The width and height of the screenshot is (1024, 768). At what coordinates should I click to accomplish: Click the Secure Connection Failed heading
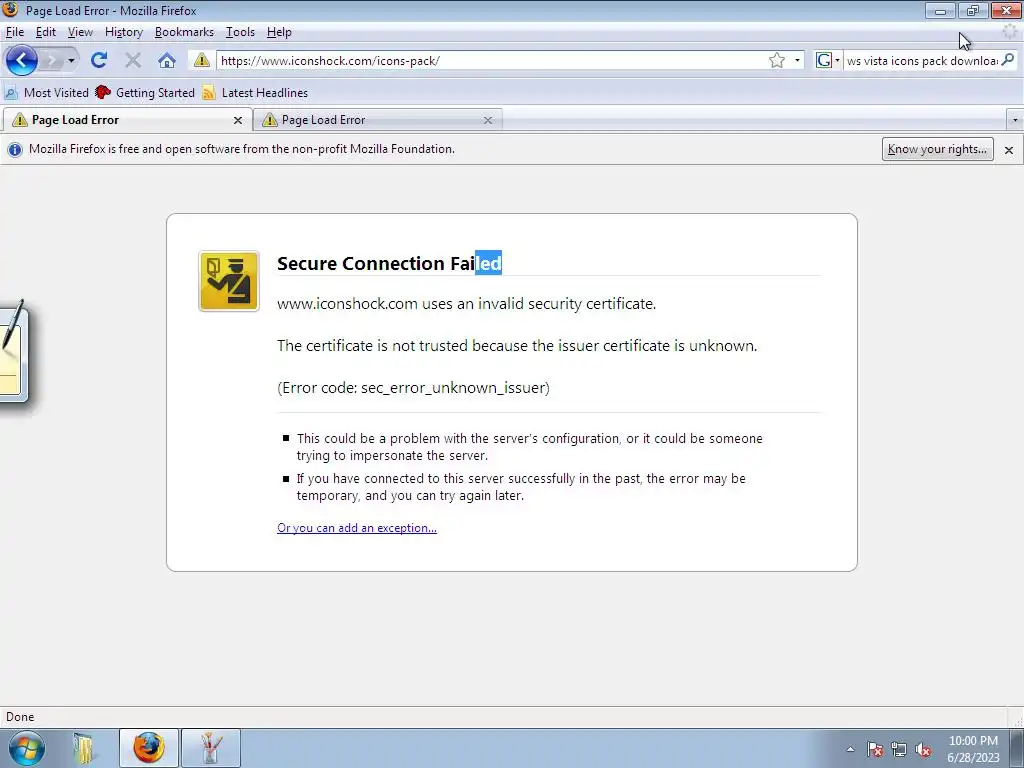tap(389, 263)
